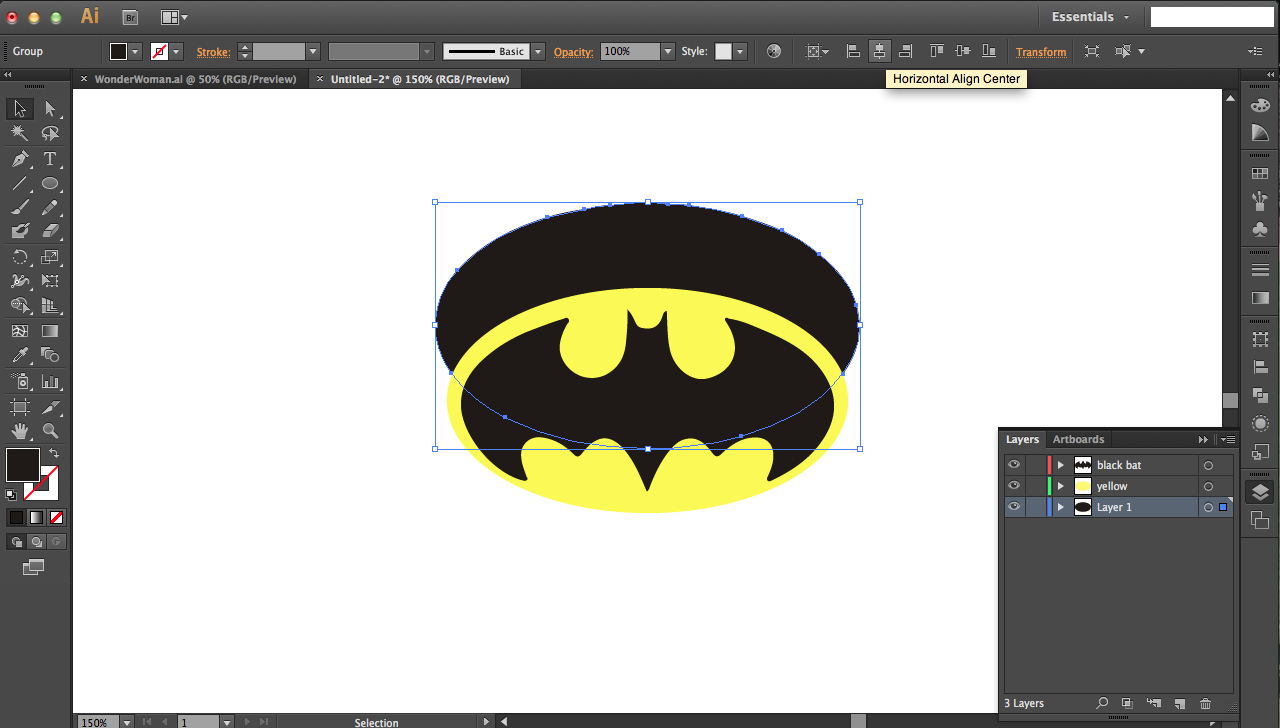Hide the black bat layer
1280x728 pixels.
[1014, 465]
